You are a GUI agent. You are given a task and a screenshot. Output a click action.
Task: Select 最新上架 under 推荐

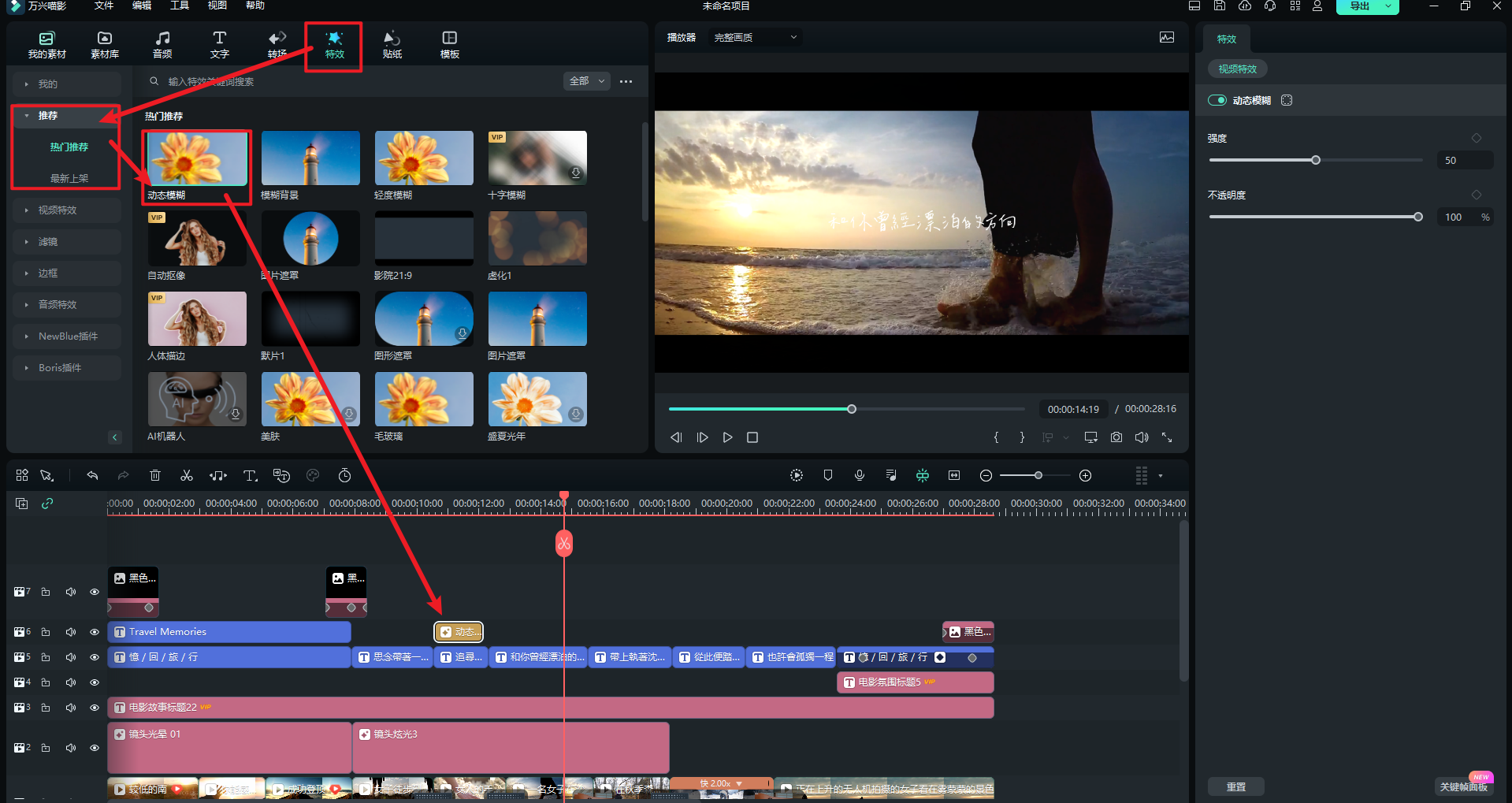(69, 178)
